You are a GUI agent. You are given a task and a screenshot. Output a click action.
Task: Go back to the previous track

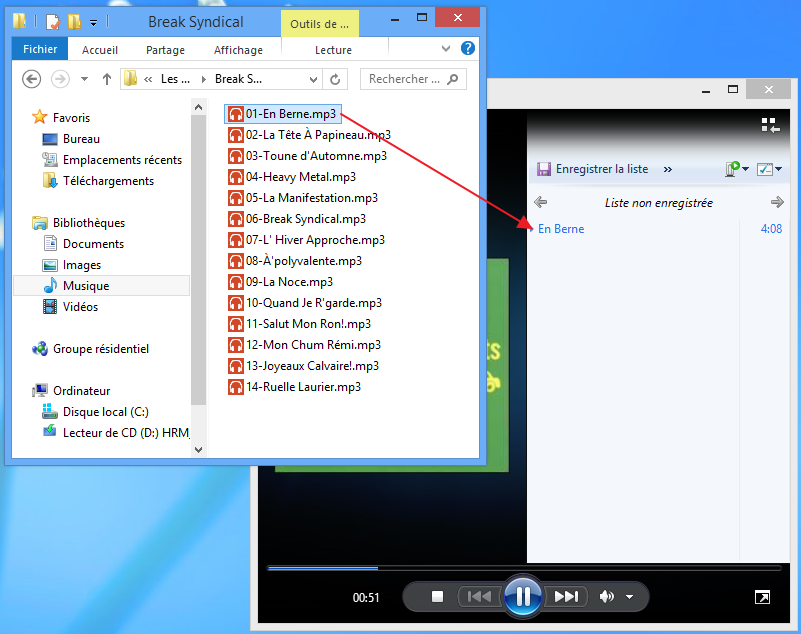(479, 596)
